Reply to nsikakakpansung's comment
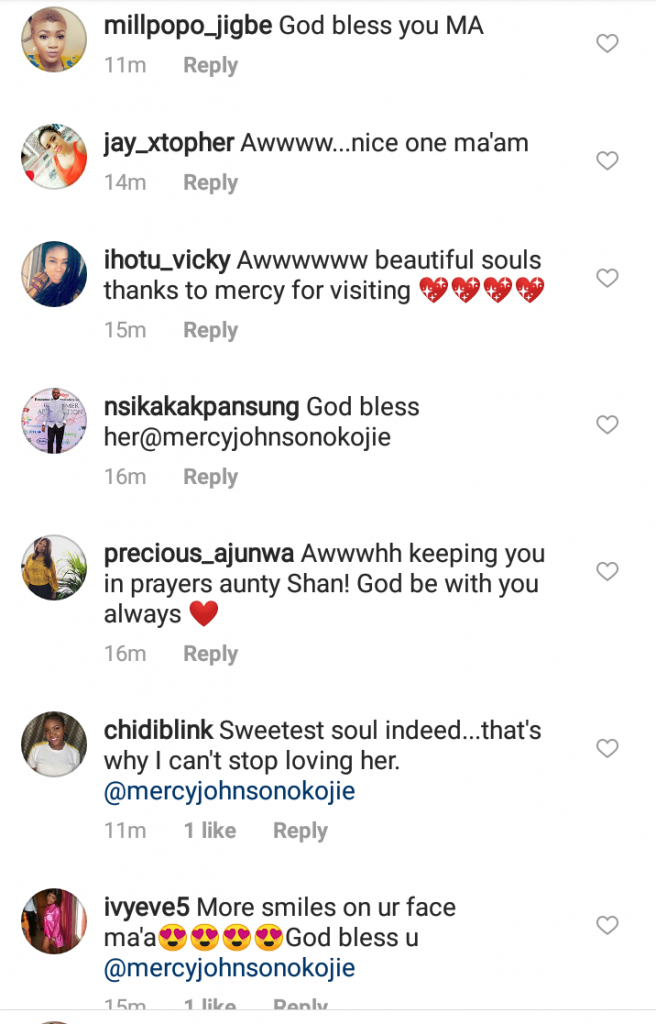 (210, 478)
